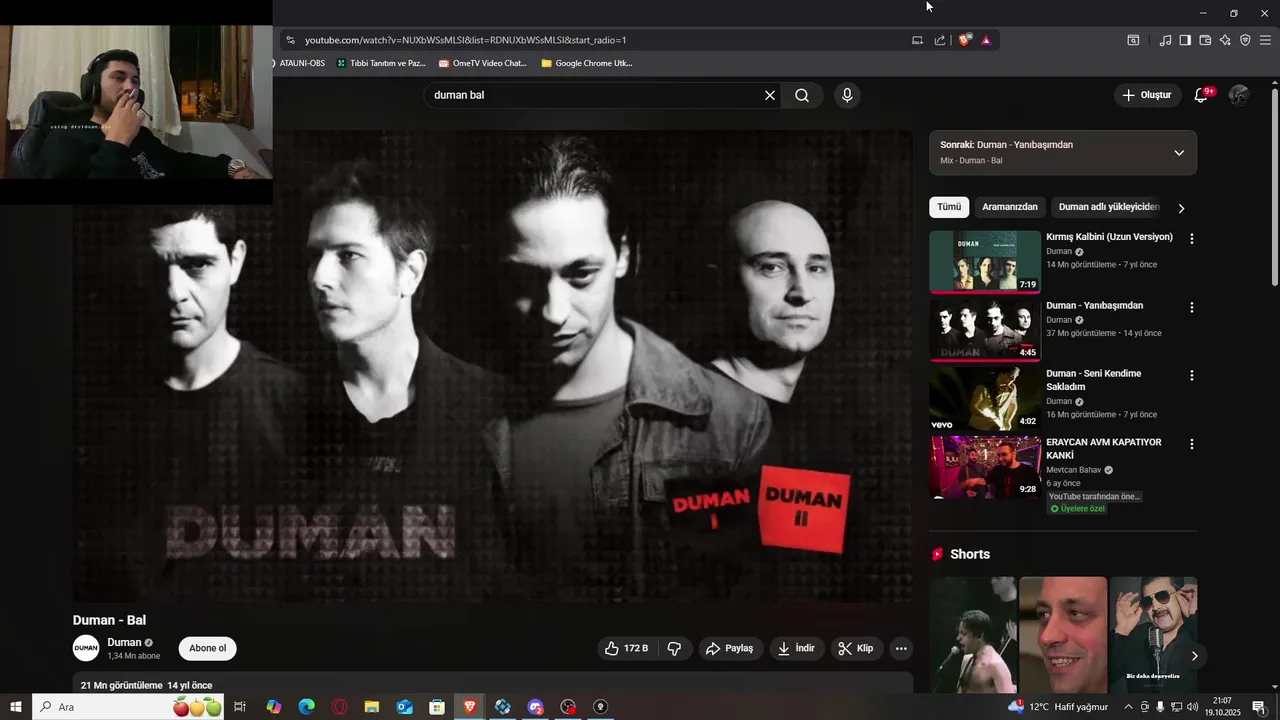The height and width of the screenshot is (720, 1280).
Task: Click the install app icon in the address bar
Action: click(917, 40)
